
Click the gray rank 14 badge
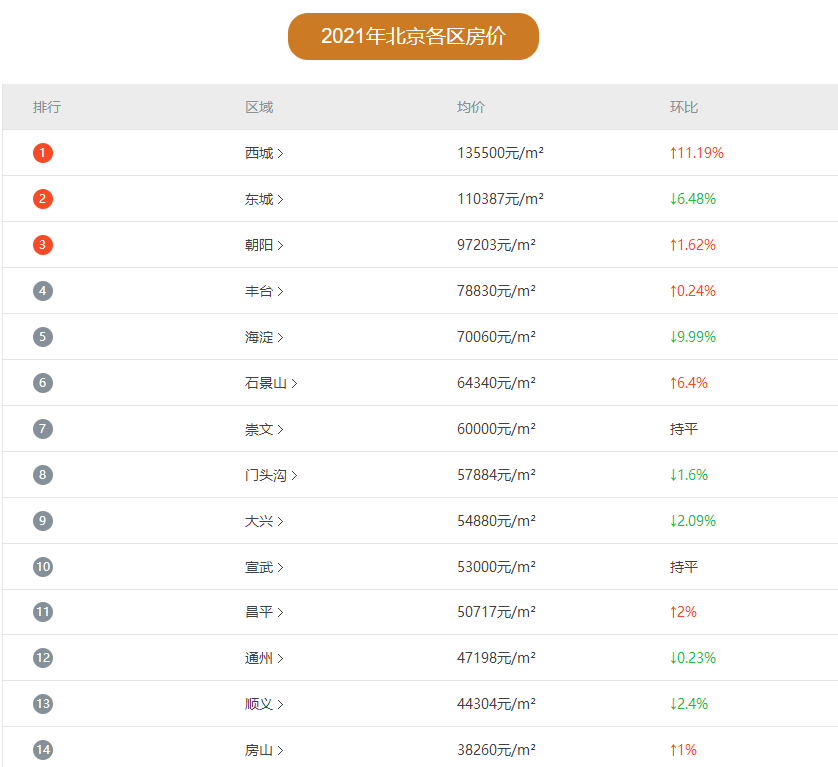[x=42, y=750]
